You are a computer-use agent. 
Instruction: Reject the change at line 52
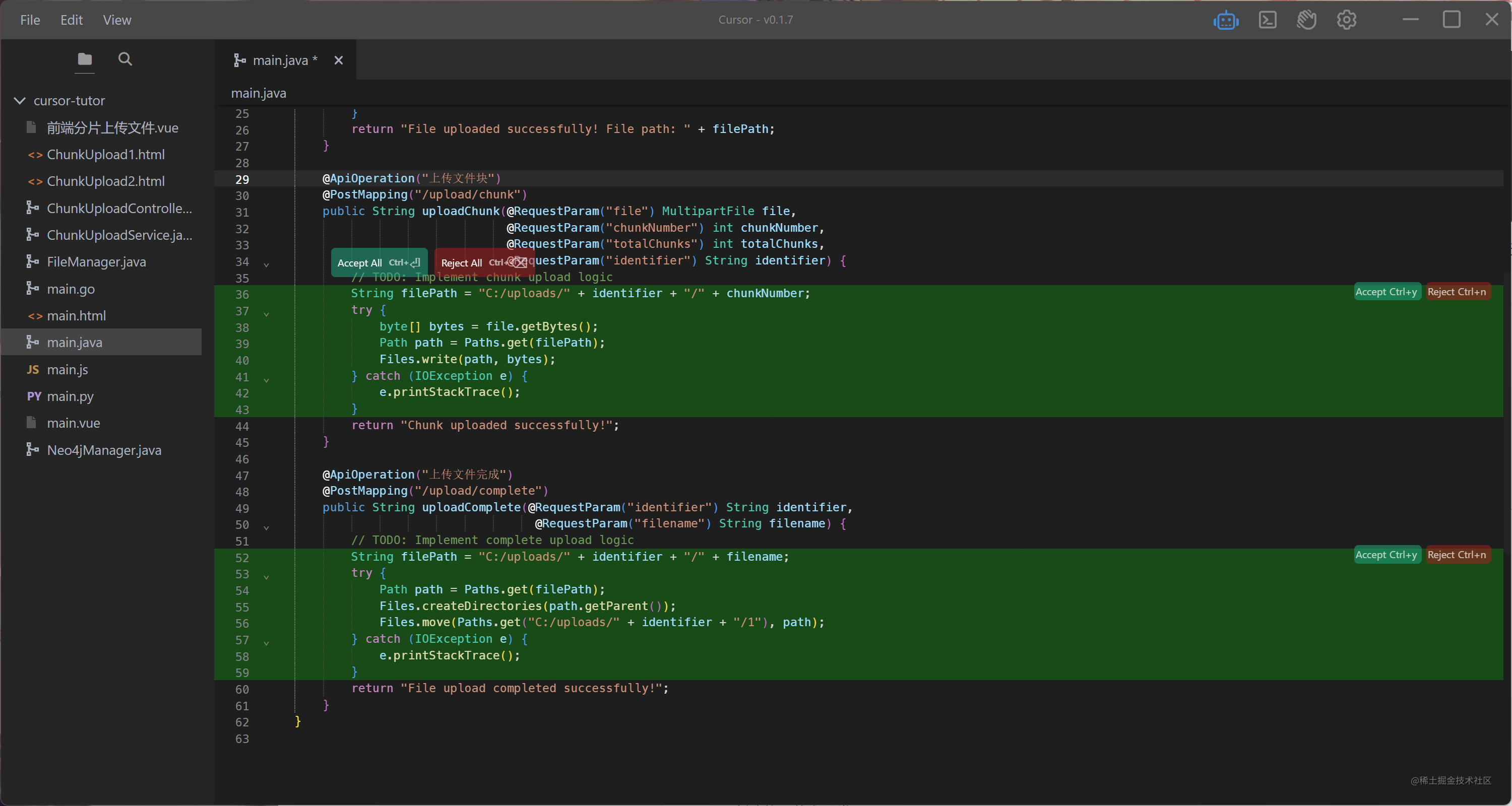[x=1458, y=555]
